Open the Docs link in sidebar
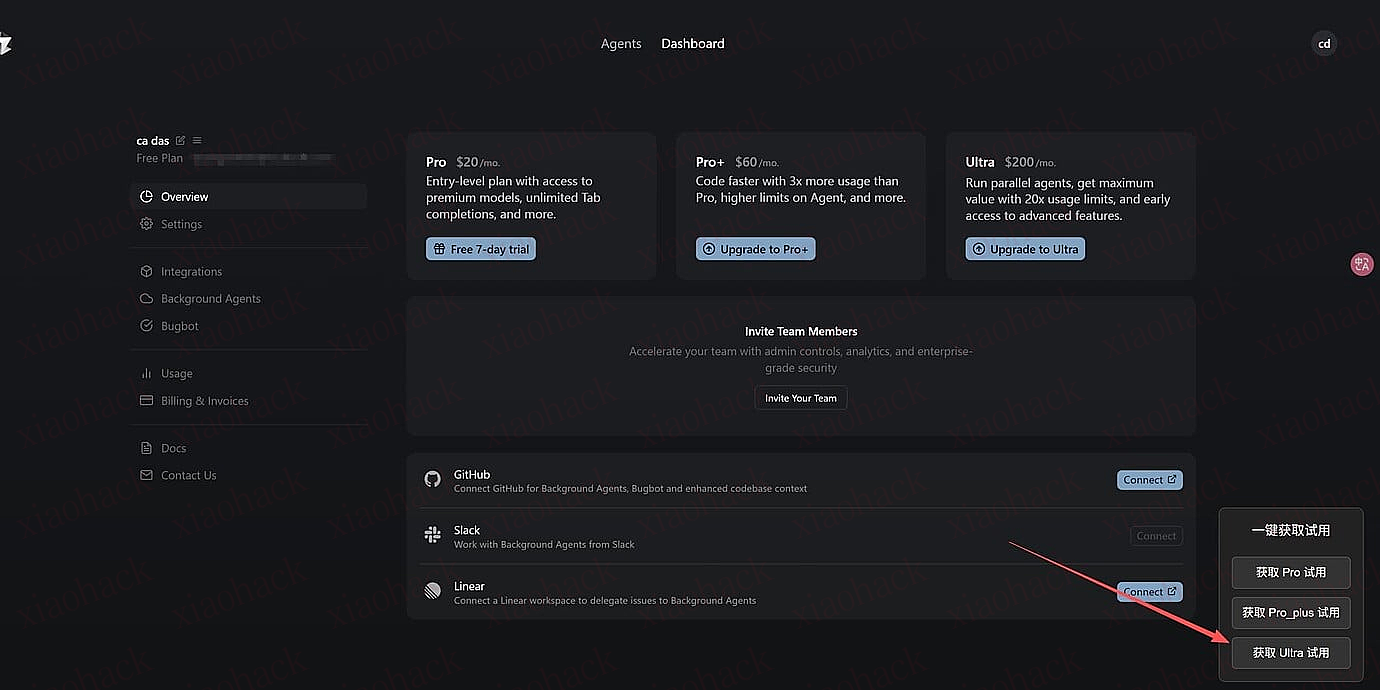 (x=174, y=448)
